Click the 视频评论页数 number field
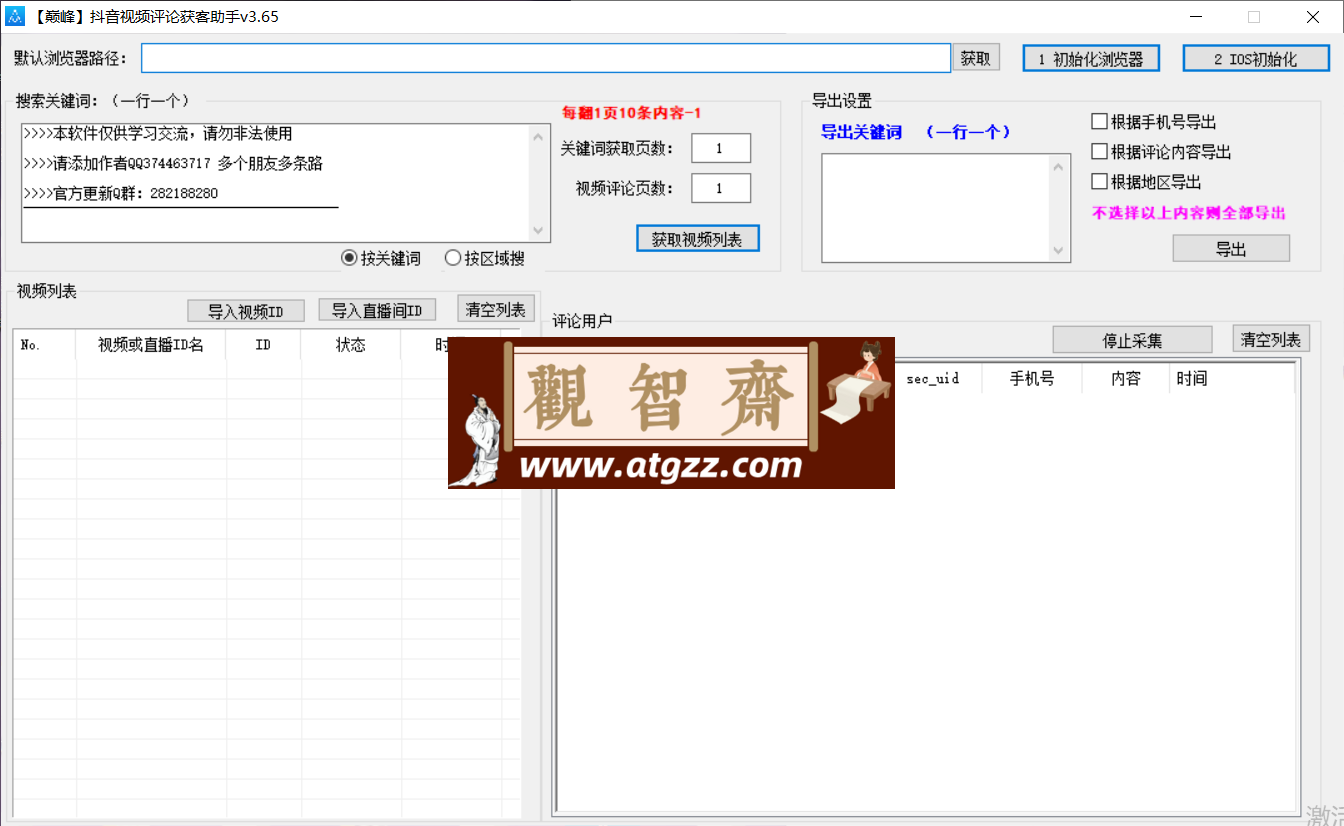 pyautogui.click(x=720, y=188)
